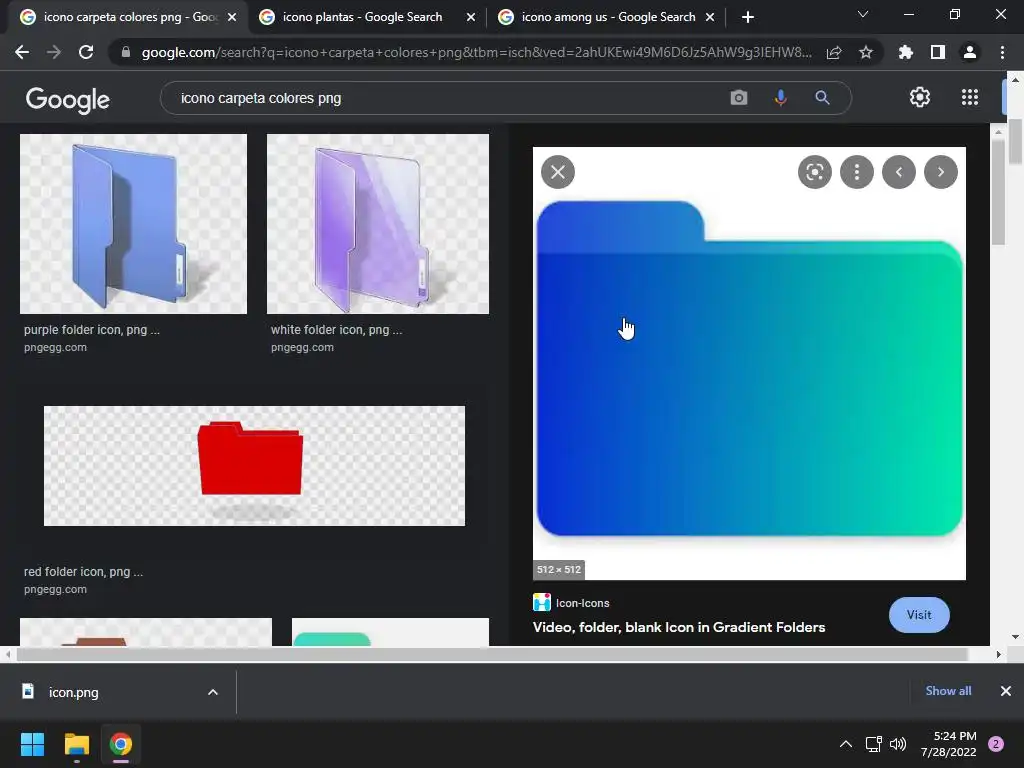The height and width of the screenshot is (768, 1024).
Task: Open the Icon-Icons source link
Action: coord(583,603)
